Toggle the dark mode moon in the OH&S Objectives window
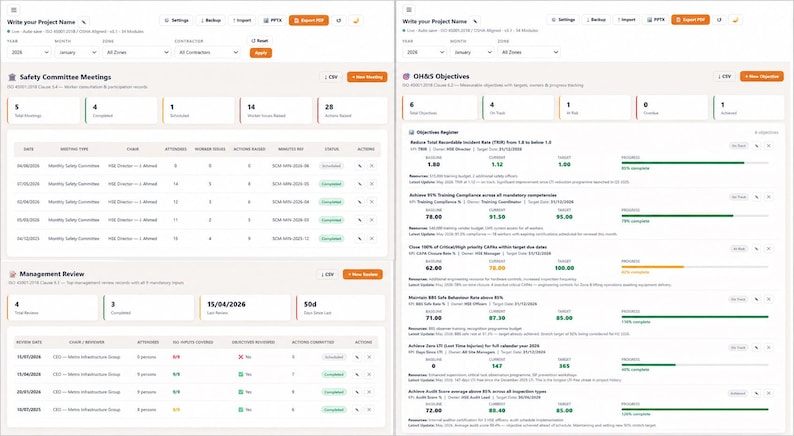 [735, 20]
